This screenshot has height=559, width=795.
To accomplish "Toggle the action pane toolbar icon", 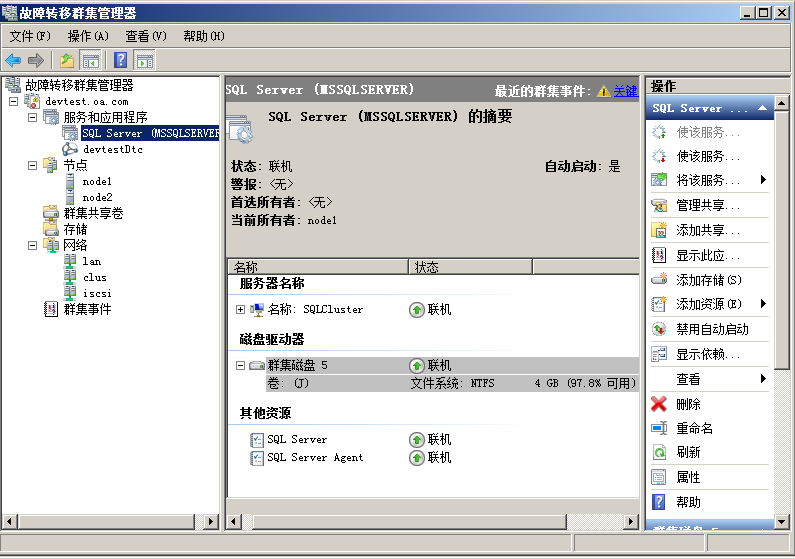I will point(145,61).
